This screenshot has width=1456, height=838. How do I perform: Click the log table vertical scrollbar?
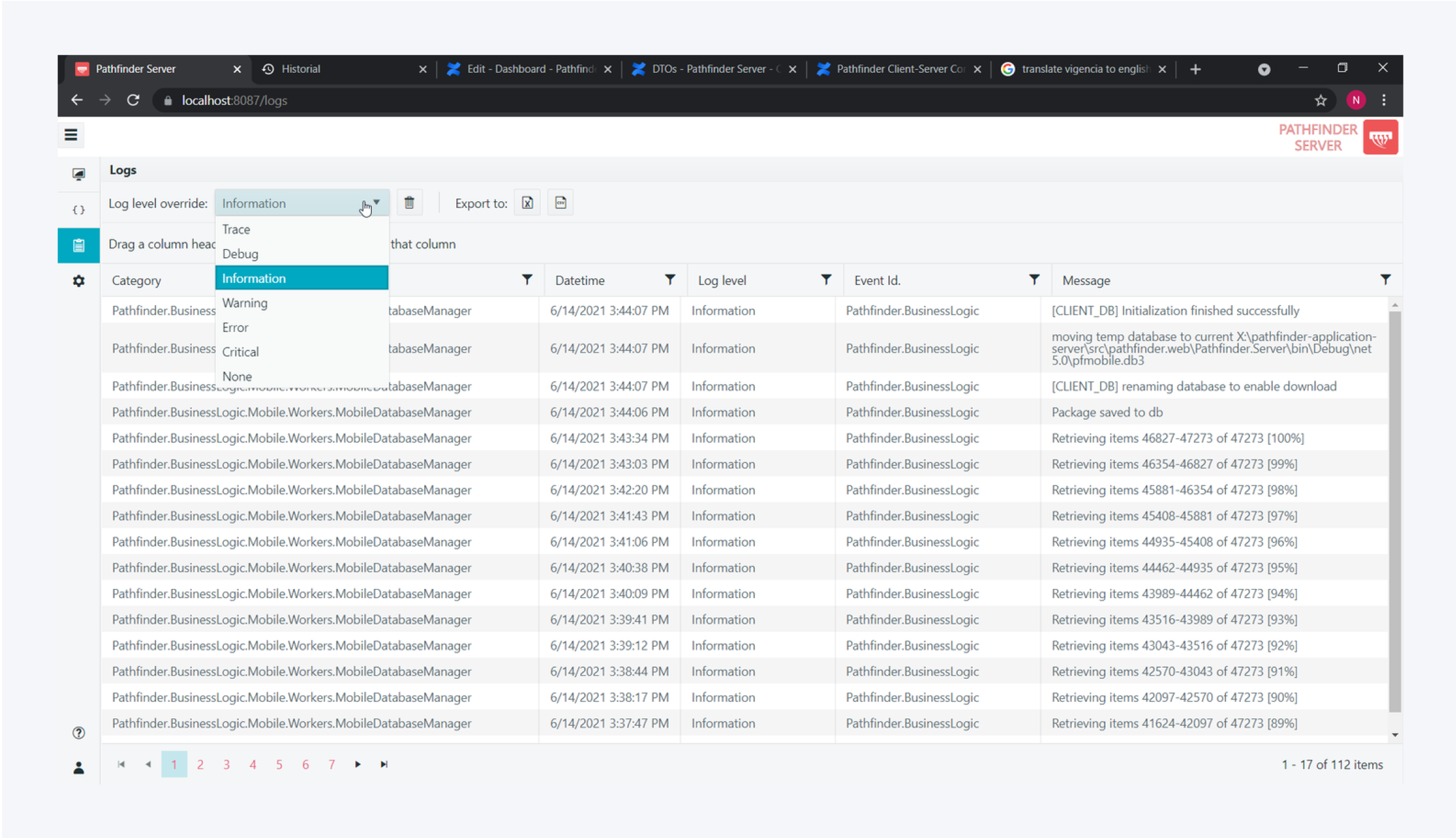click(1394, 512)
